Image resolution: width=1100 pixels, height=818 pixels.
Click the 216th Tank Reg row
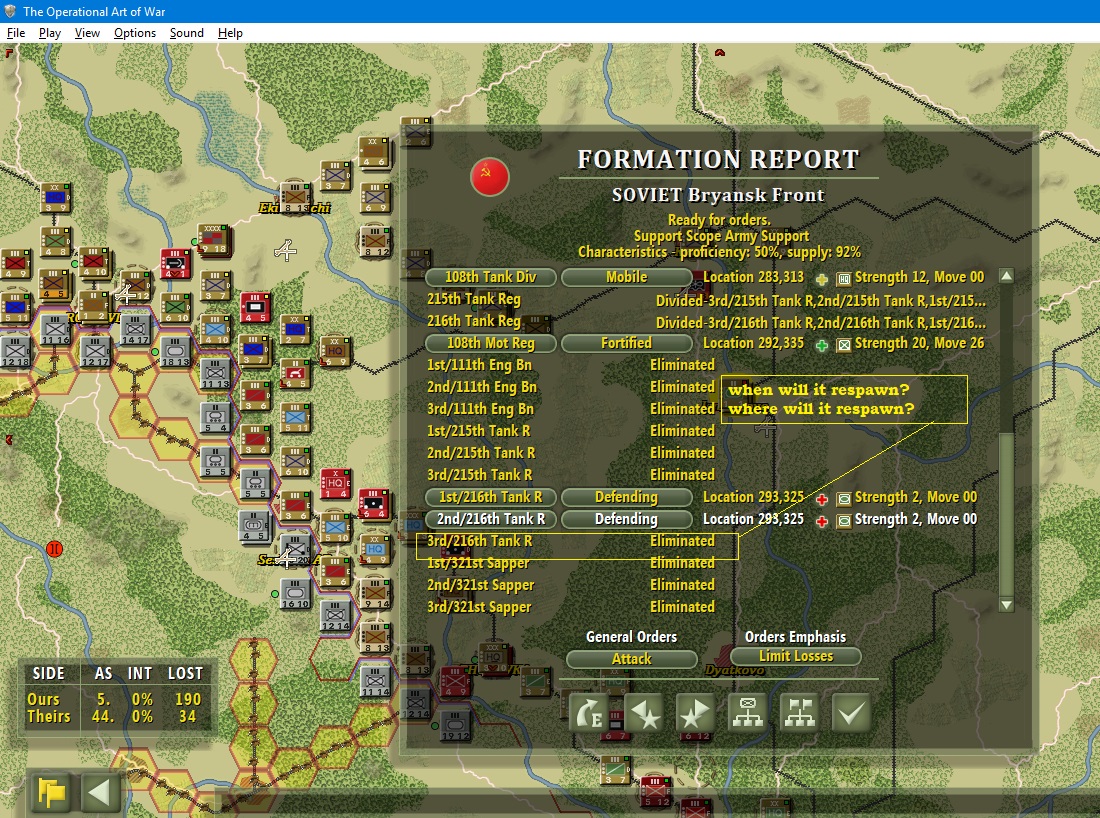[x=706, y=322]
